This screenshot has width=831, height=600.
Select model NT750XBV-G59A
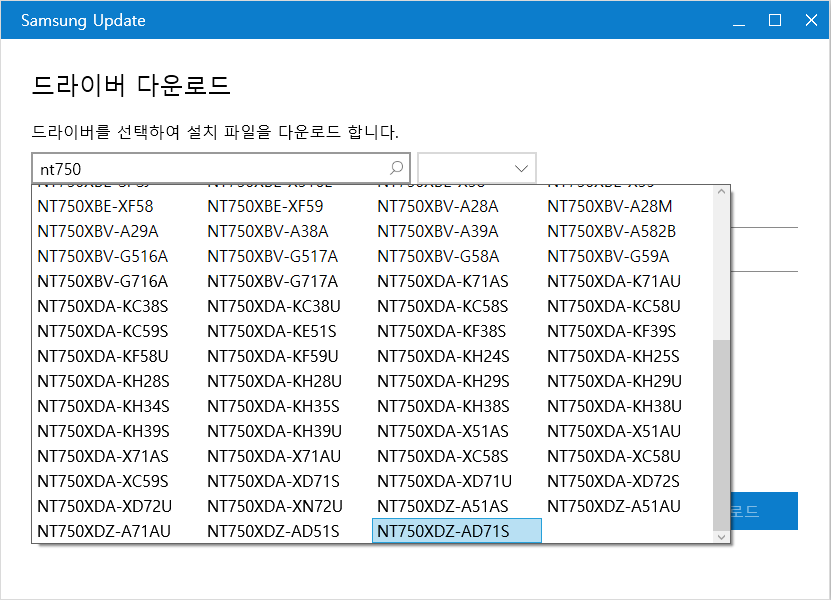[x=608, y=256]
